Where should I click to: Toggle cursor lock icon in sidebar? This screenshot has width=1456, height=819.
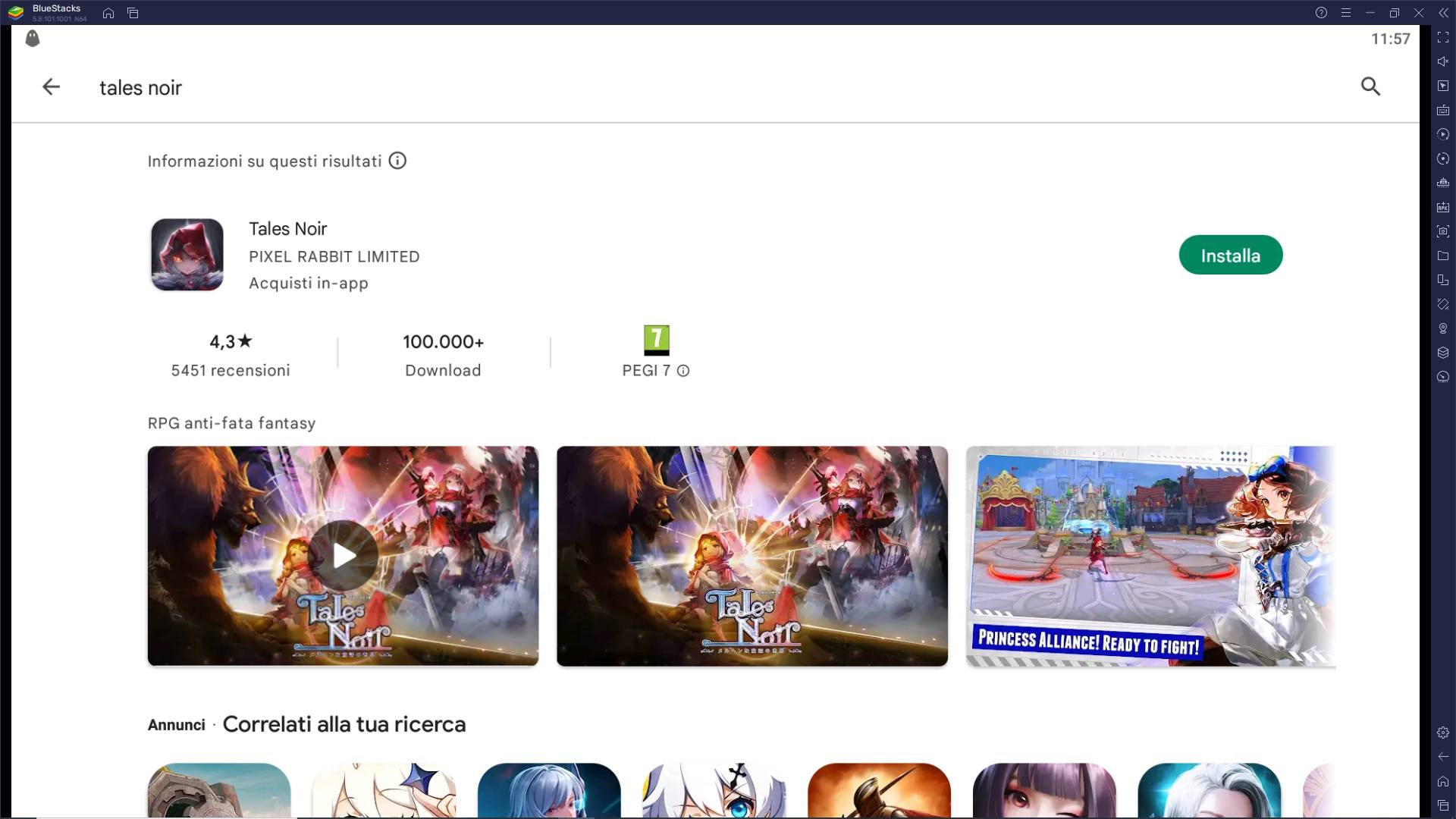click(1442, 86)
